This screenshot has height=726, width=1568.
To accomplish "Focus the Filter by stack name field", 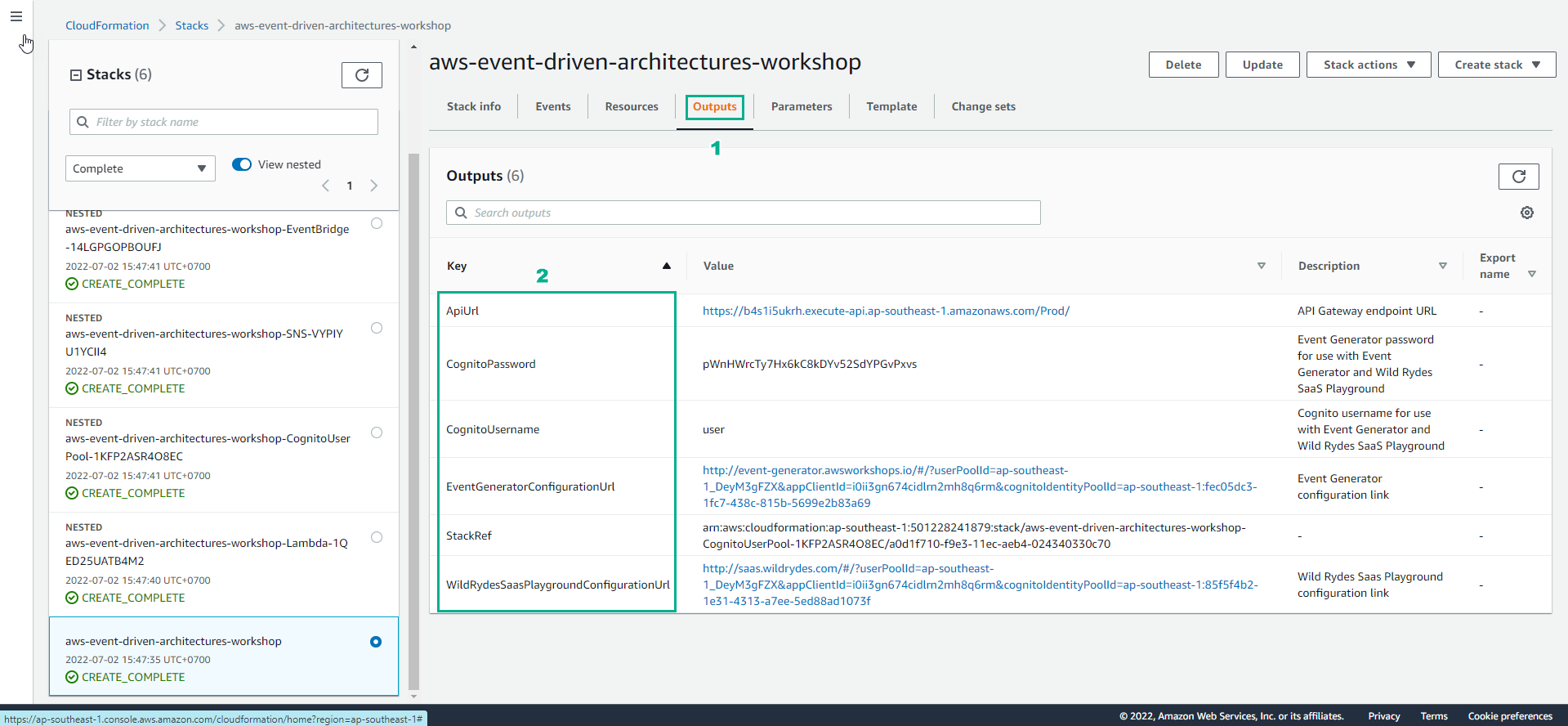I will point(224,122).
